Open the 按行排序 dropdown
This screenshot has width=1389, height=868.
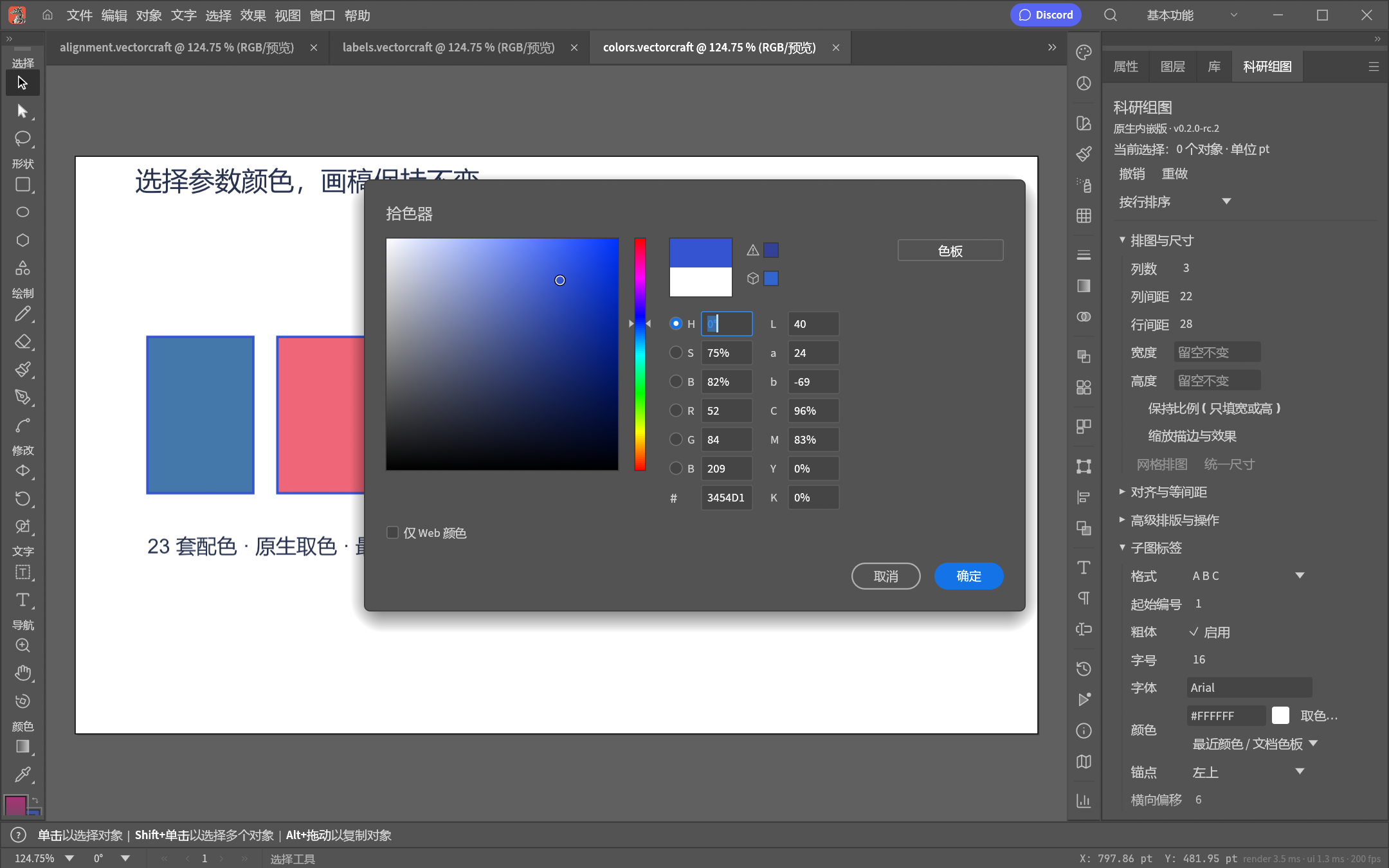(1174, 202)
